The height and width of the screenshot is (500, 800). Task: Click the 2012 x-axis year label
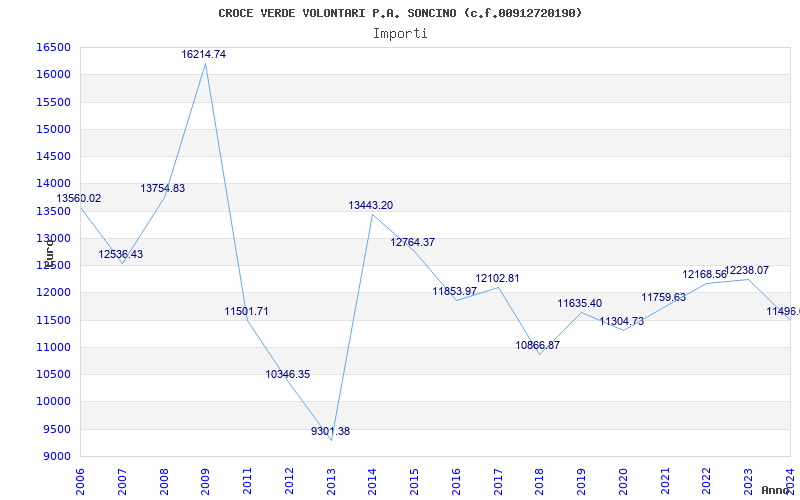point(289,482)
